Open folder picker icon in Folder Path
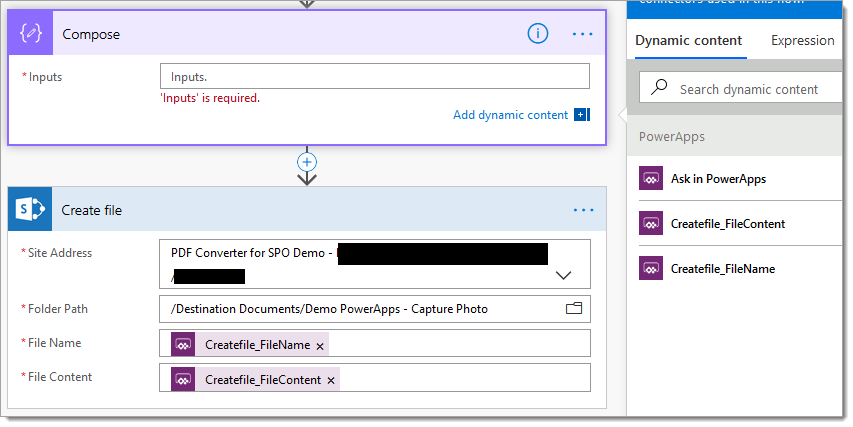Screen dimensions: 853x427 (x=574, y=308)
